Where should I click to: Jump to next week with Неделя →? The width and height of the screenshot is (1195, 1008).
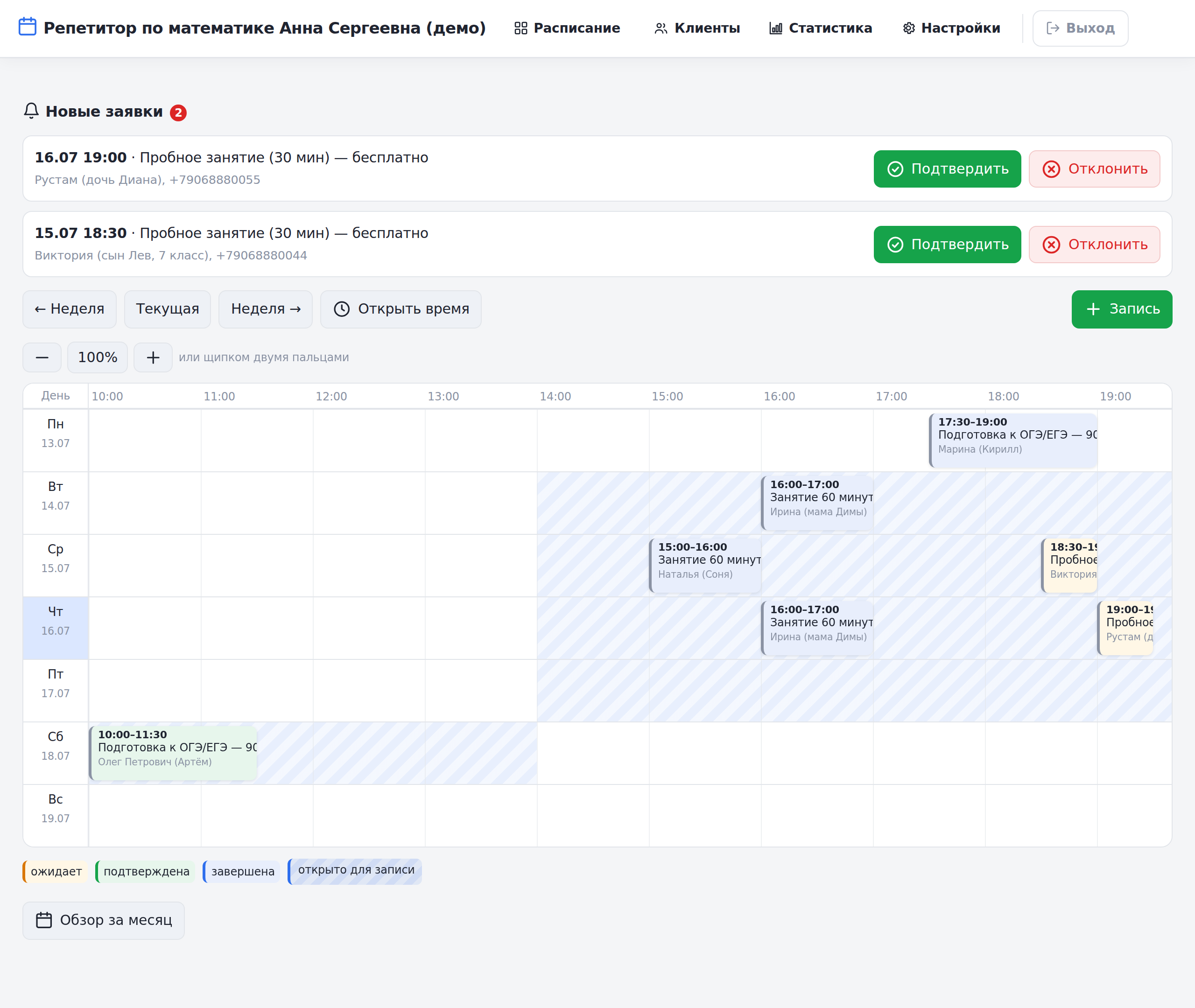266,309
